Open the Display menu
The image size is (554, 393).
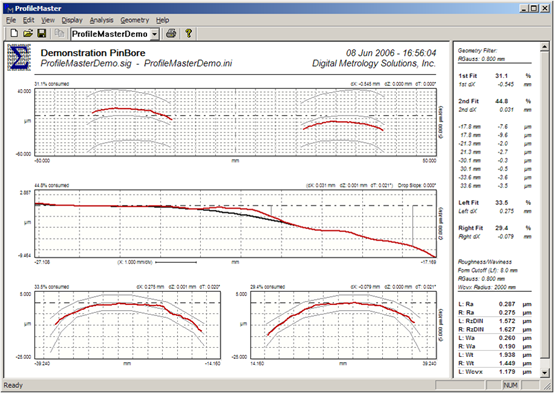pos(72,20)
